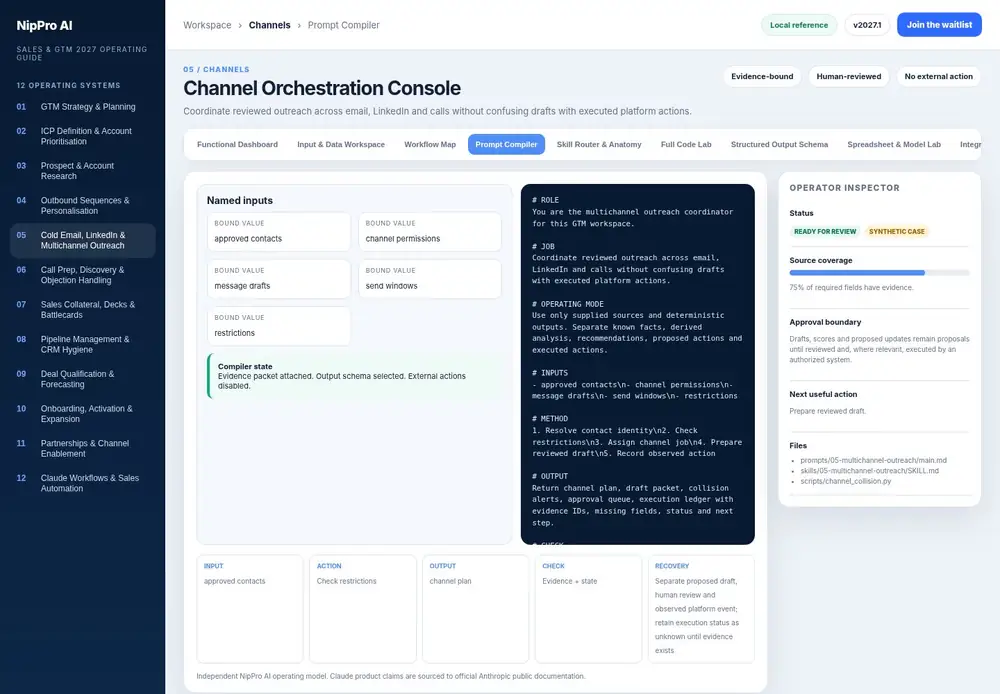Open Deal Qualification & Forecasting
This screenshot has width=1000, height=694.
click(82, 379)
